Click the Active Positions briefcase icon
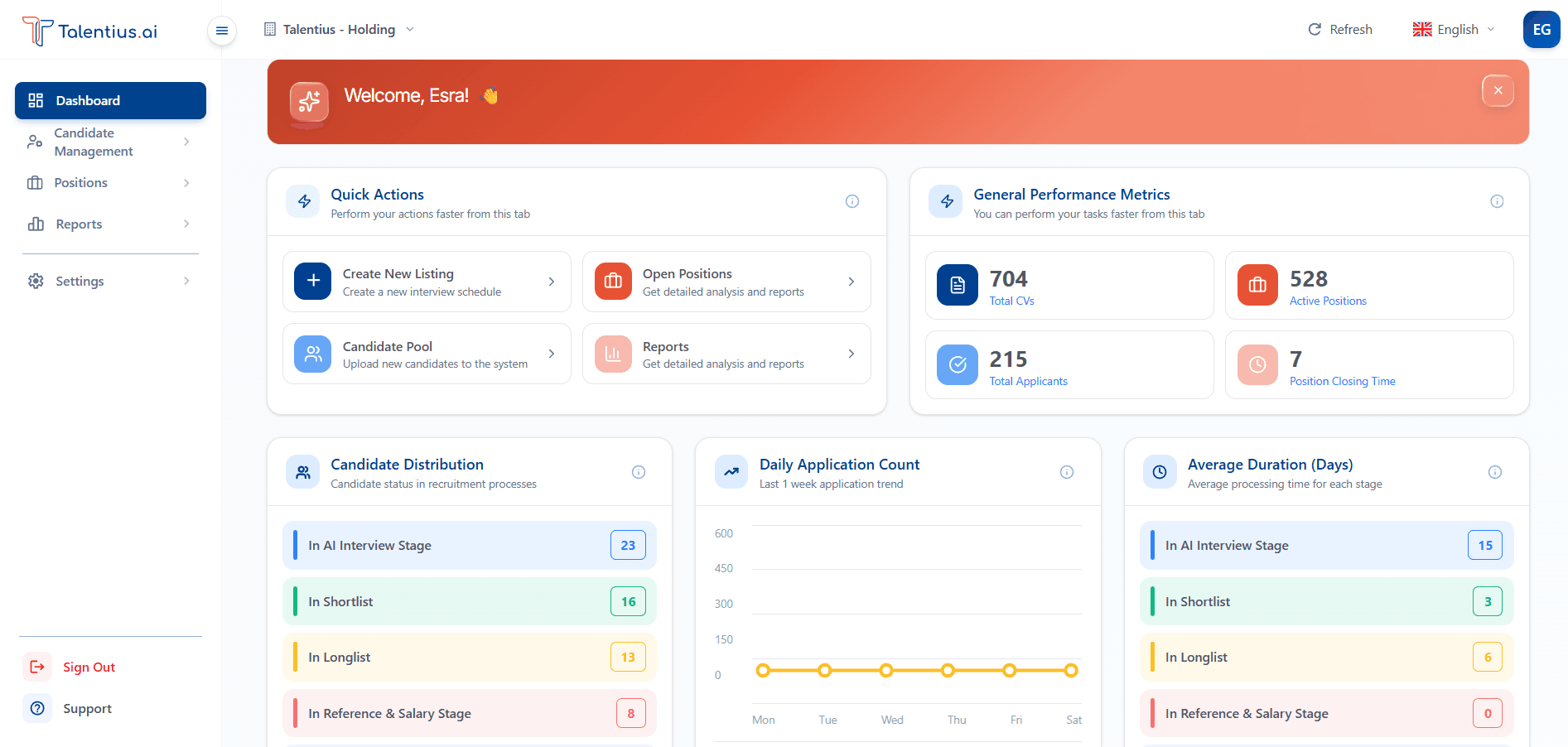 [1257, 285]
